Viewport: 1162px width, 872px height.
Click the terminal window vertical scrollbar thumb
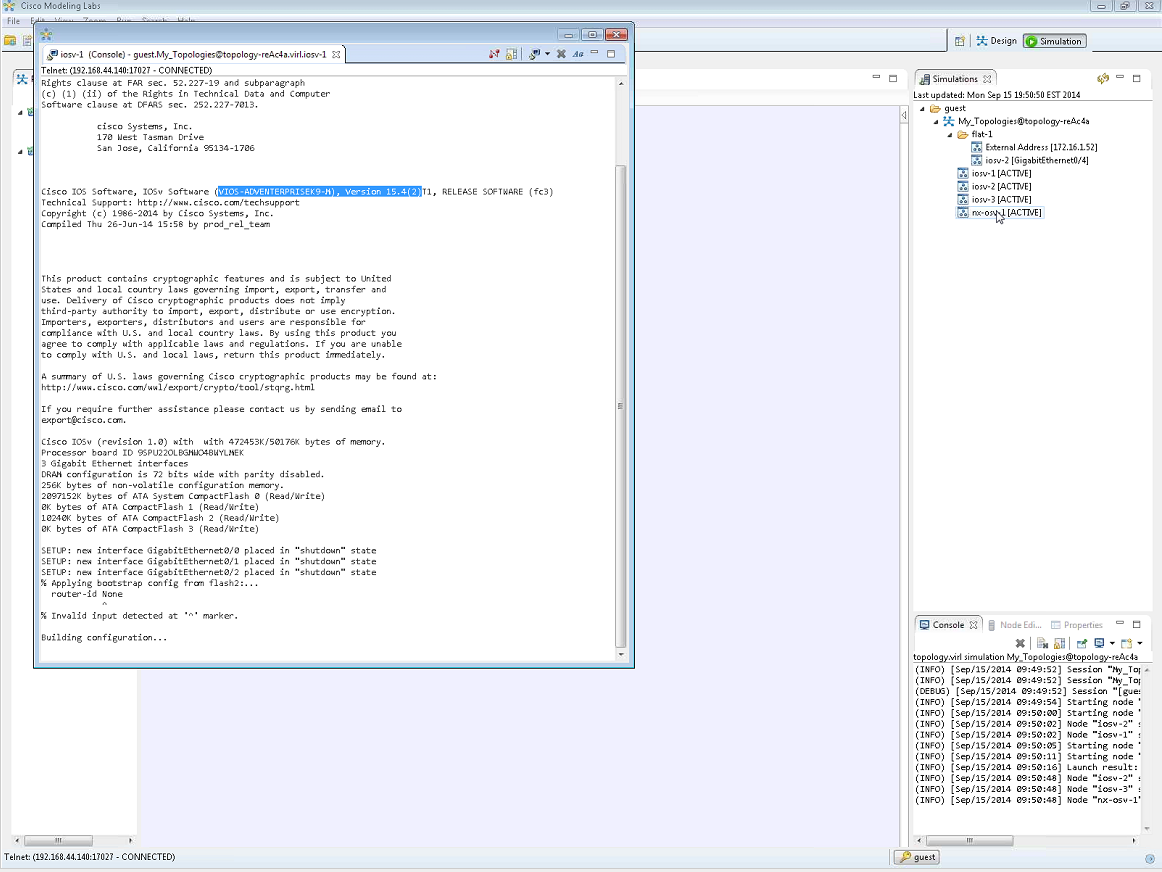click(x=621, y=406)
